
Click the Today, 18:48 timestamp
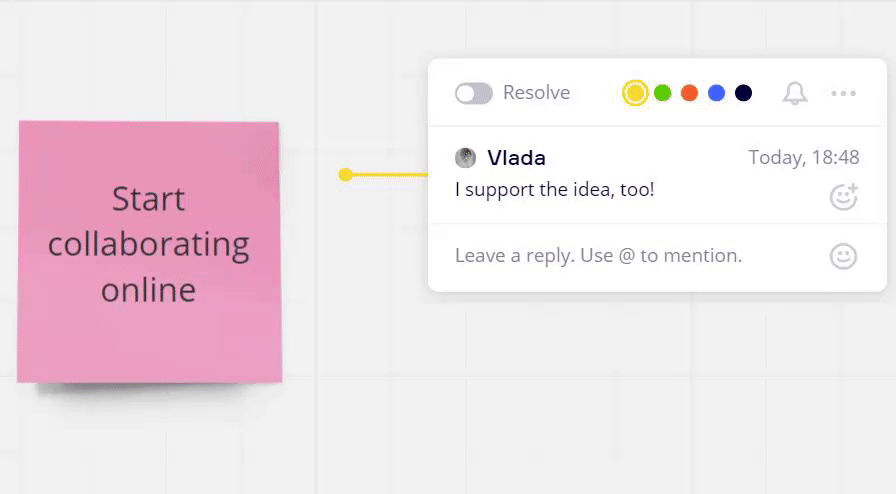pyautogui.click(x=803, y=158)
